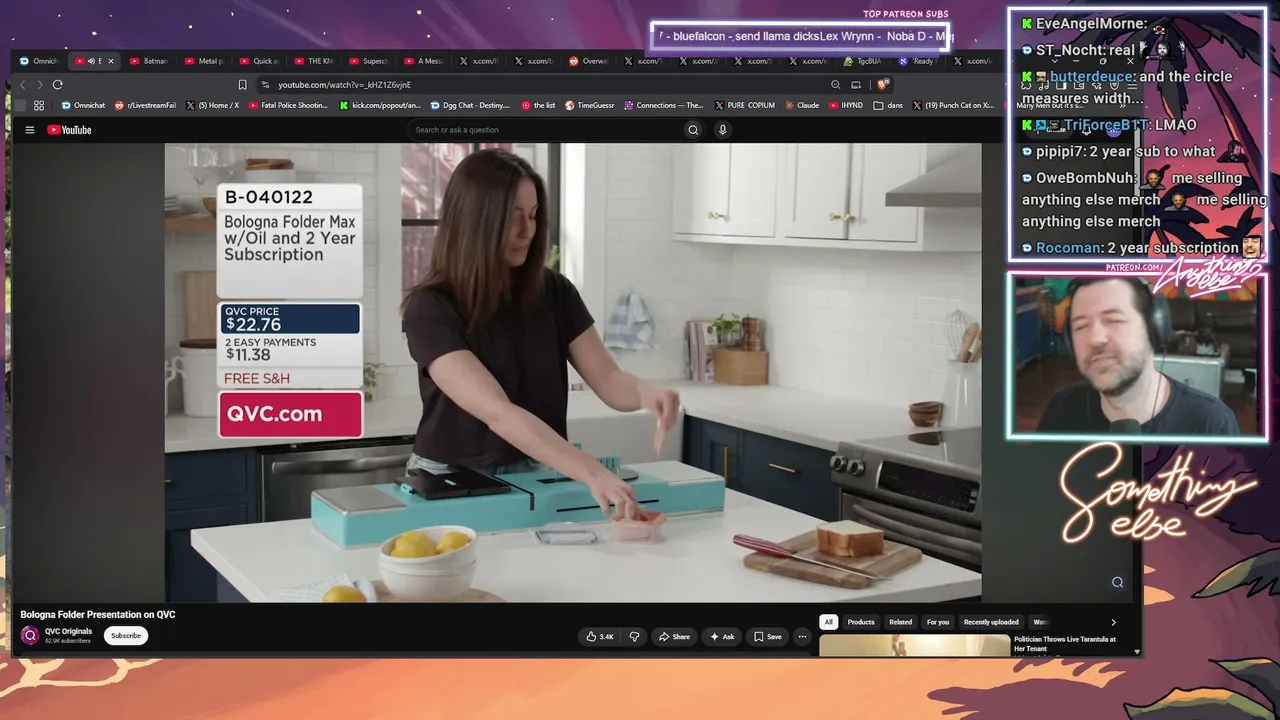Open the YouTube guide hamburger menu
This screenshot has width=1280, height=720.
[30, 130]
